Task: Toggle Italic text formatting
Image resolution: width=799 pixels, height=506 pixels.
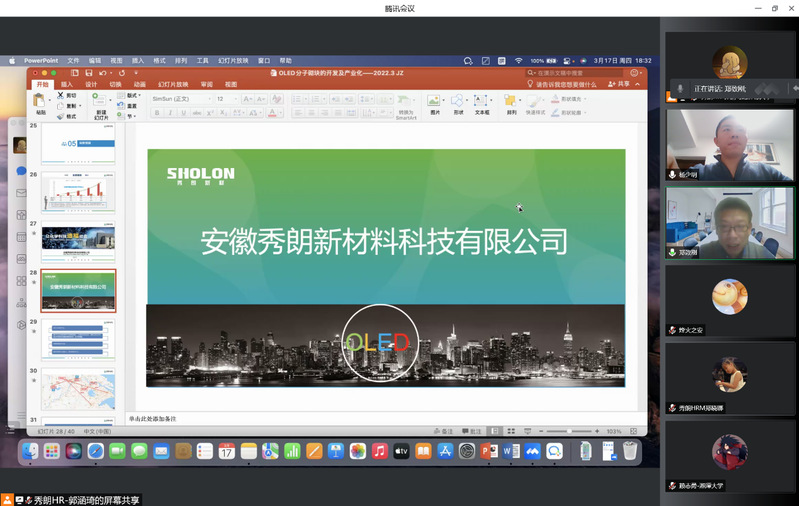Action: 170,113
